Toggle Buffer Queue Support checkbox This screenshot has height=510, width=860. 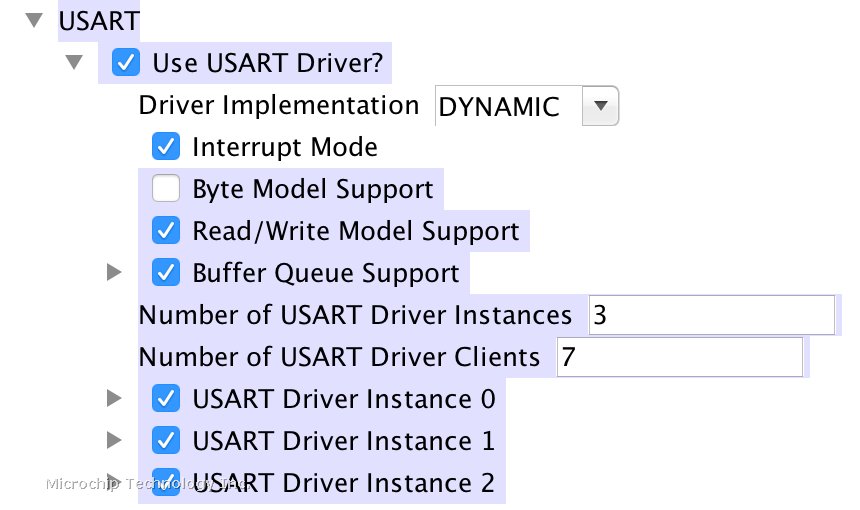(x=165, y=273)
